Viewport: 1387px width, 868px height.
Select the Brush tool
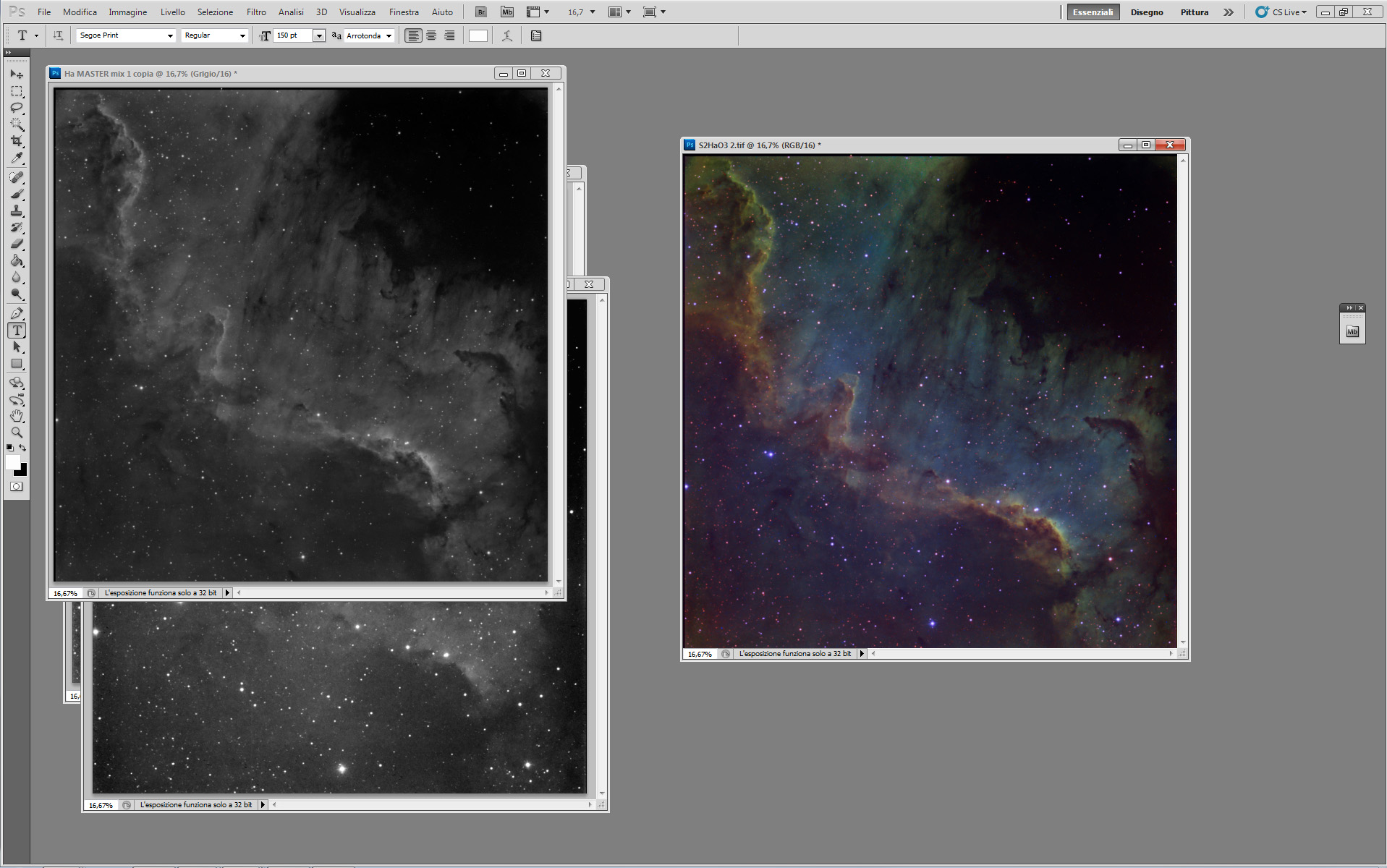point(17,194)
